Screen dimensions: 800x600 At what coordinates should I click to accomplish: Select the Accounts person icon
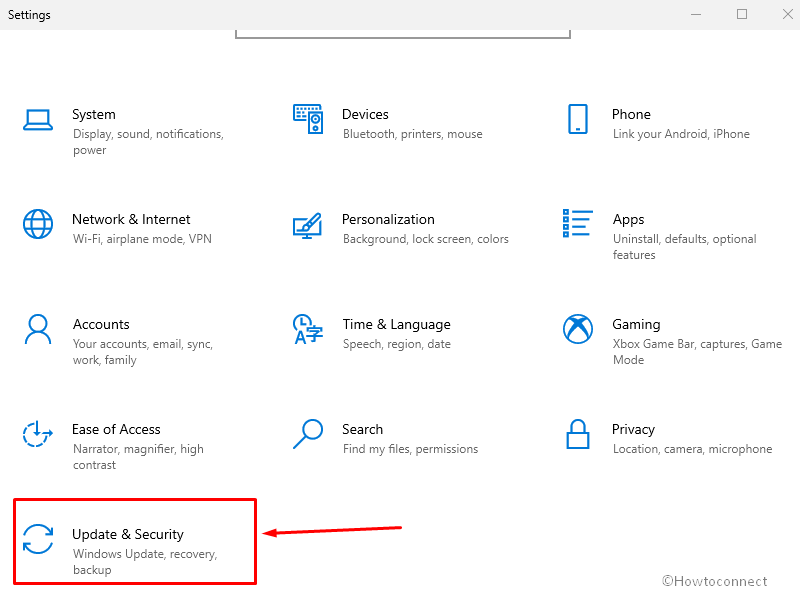[38, 329]
